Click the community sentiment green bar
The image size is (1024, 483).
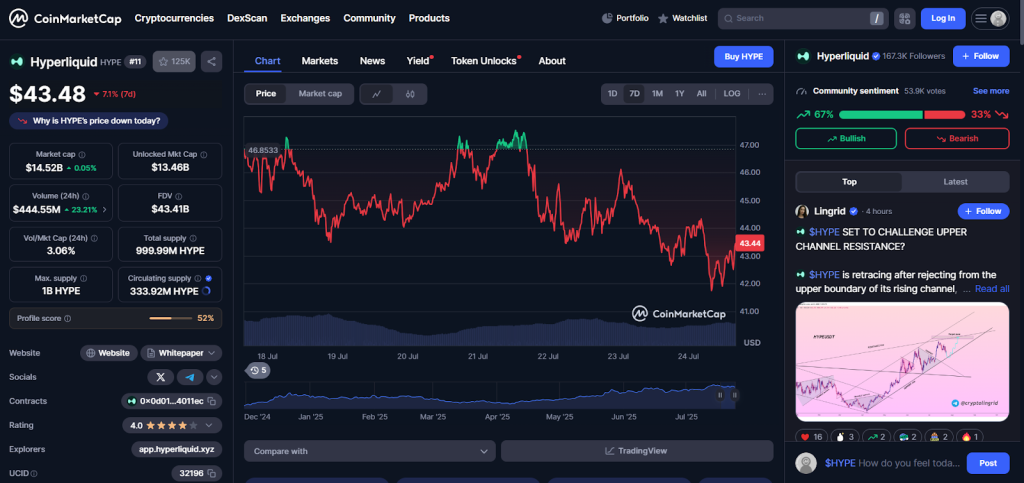[880, 115]
